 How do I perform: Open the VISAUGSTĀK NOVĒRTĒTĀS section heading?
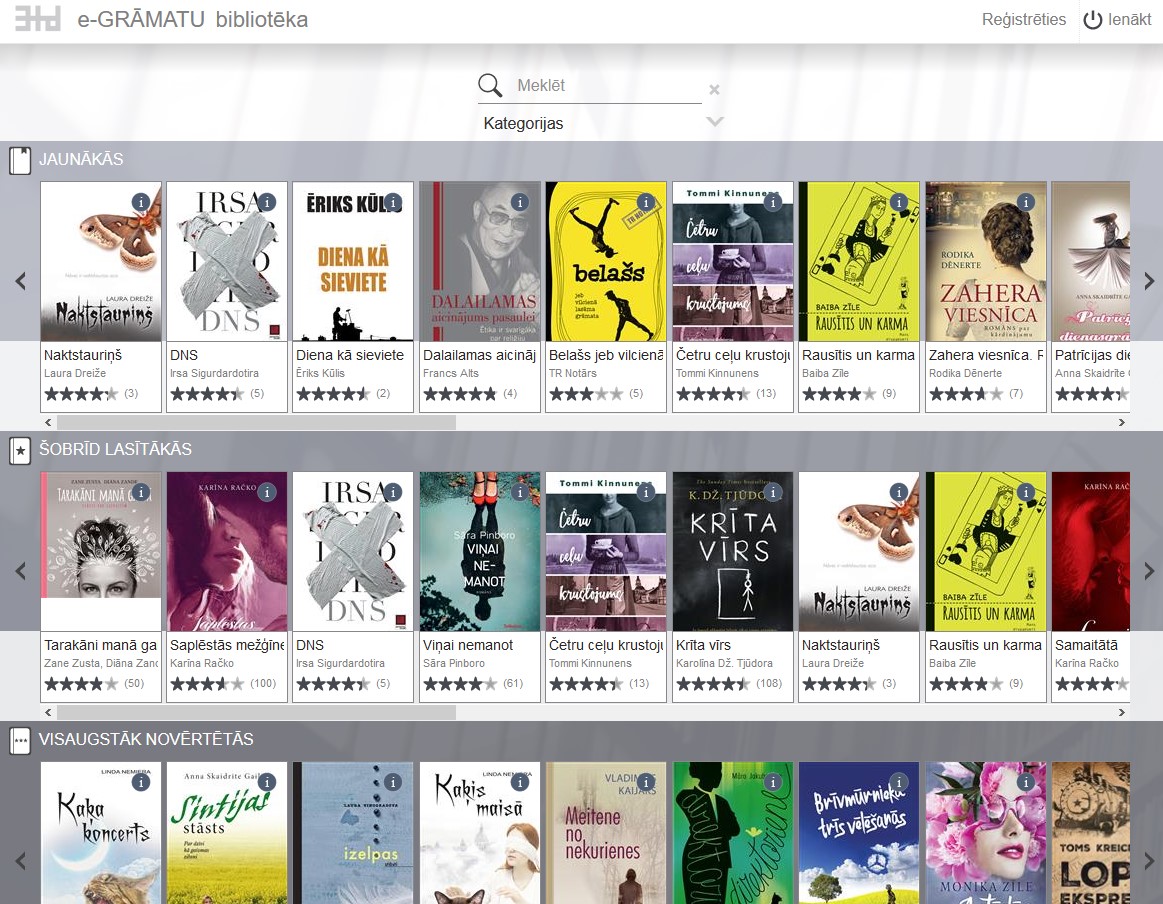(146, 739)
